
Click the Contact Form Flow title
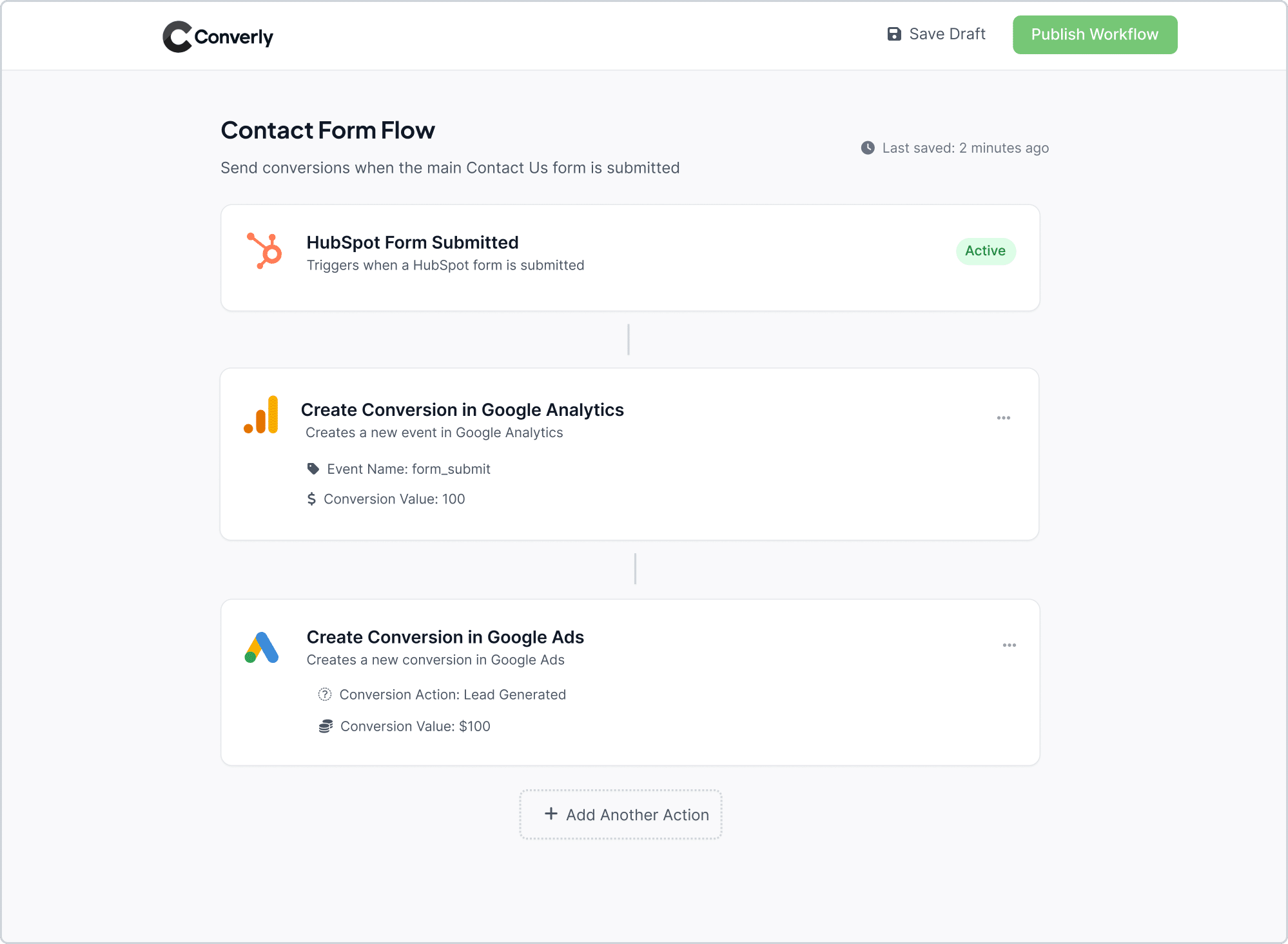tap(327, 130)
